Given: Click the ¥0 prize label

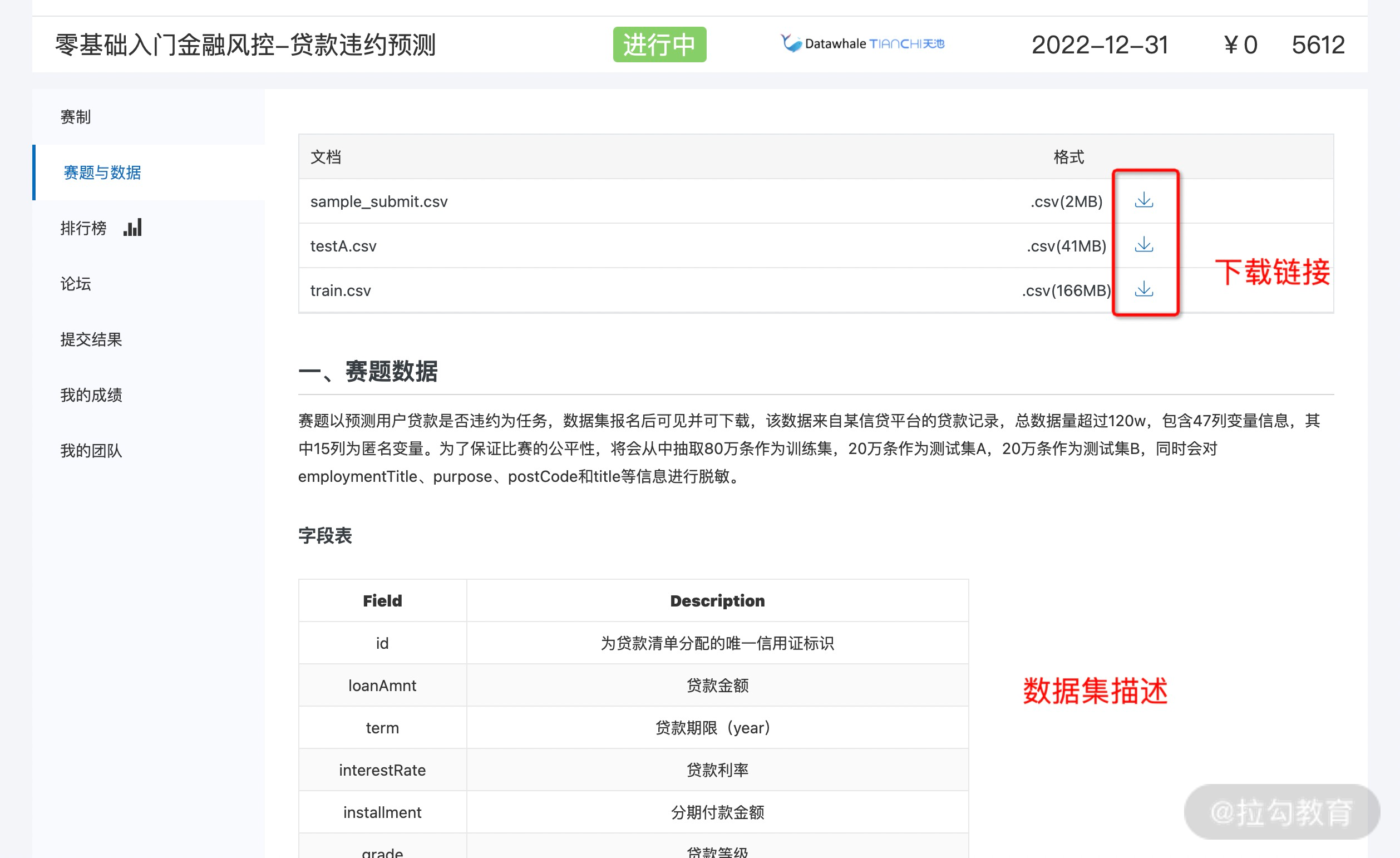Looking at the screenshot, I should [1240, 45].
